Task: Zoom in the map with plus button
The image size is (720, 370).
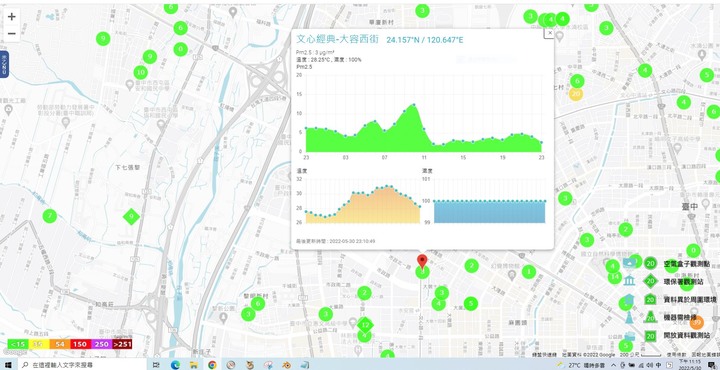Action: (x=11, y=17)
